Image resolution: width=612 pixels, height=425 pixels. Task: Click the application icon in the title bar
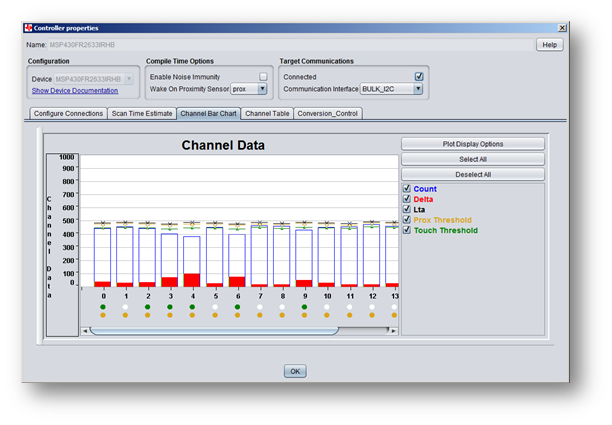coord(29,28)
